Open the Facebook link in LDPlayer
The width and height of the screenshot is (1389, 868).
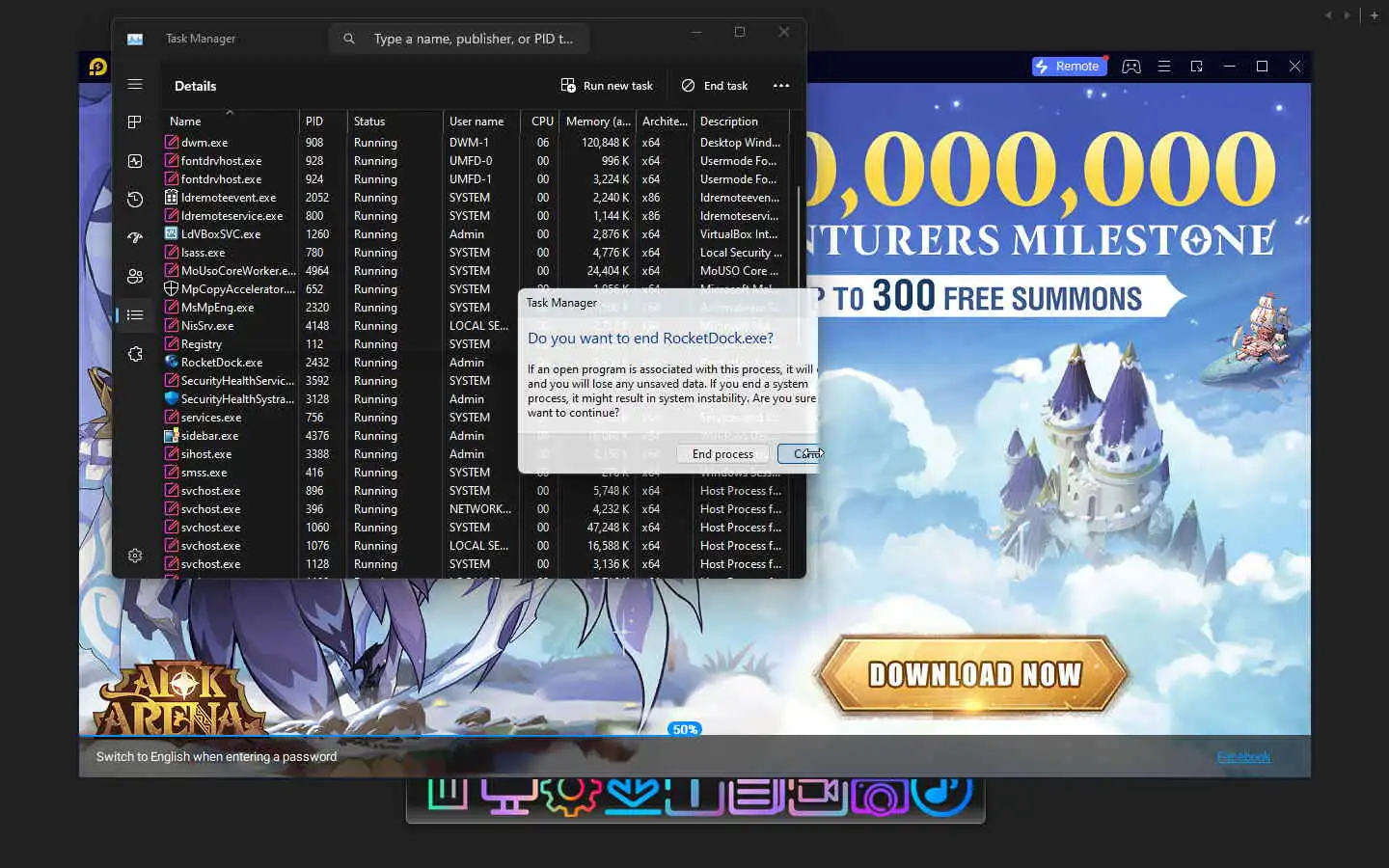(x=1243, y=757)
